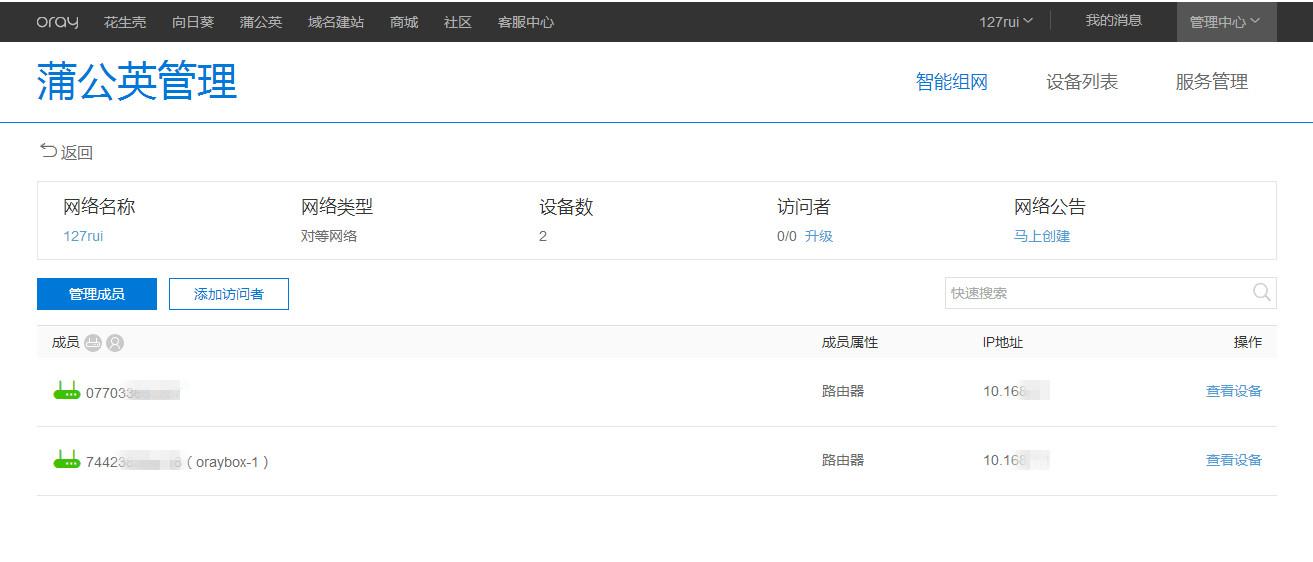The height and width of the screenshot is (562, 1313).
Task: Open 蒲公英 in top navigation
Action: (x=261, y=22)
